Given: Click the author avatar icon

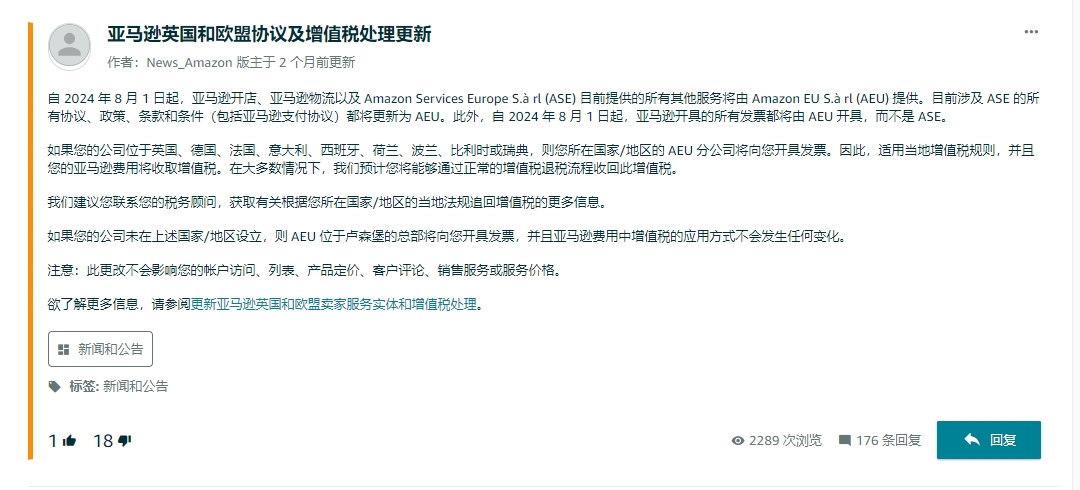Looking at the screenshot, I should (x=69, y=46).
